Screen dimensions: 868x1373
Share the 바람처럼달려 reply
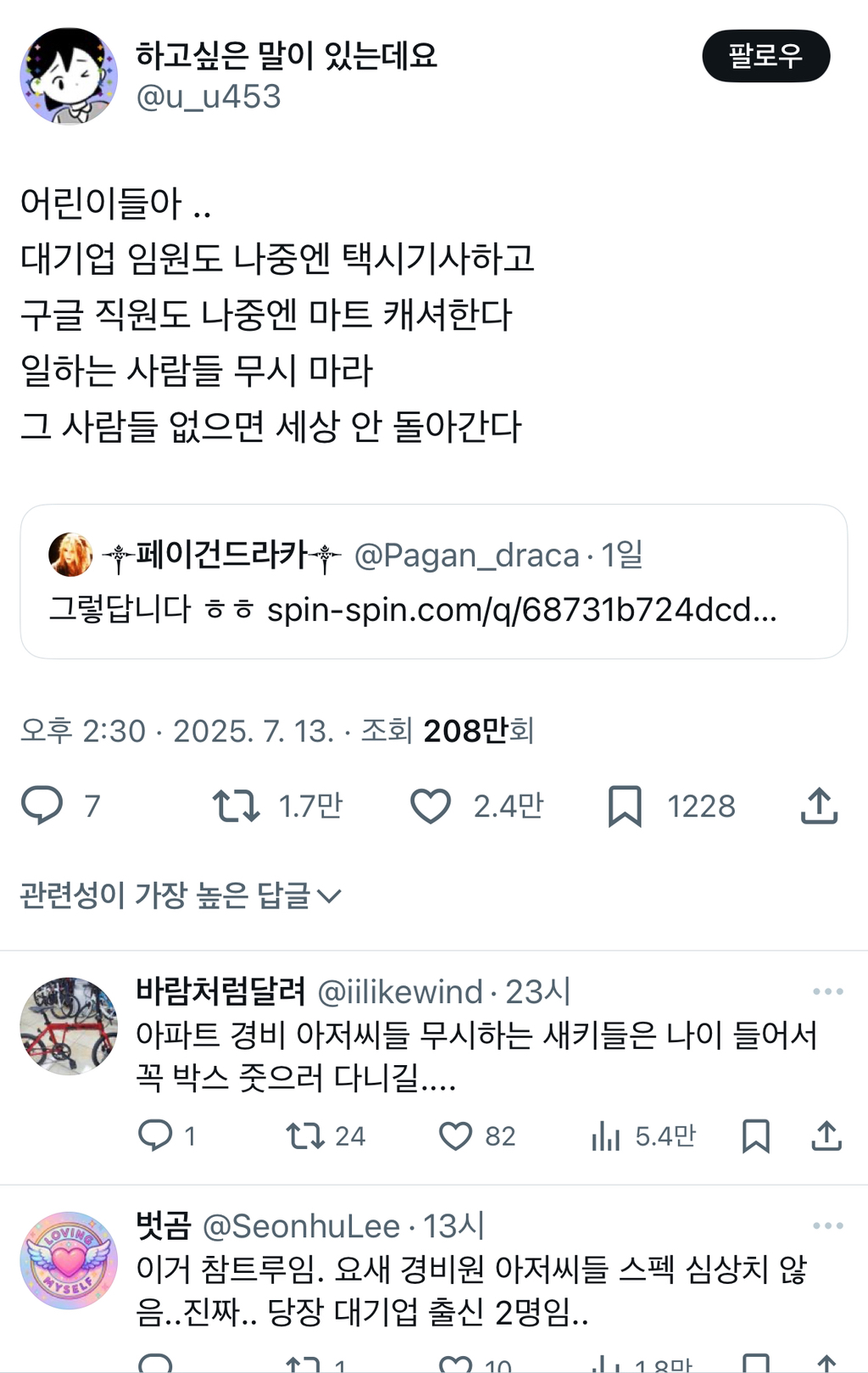[826, 1136]
